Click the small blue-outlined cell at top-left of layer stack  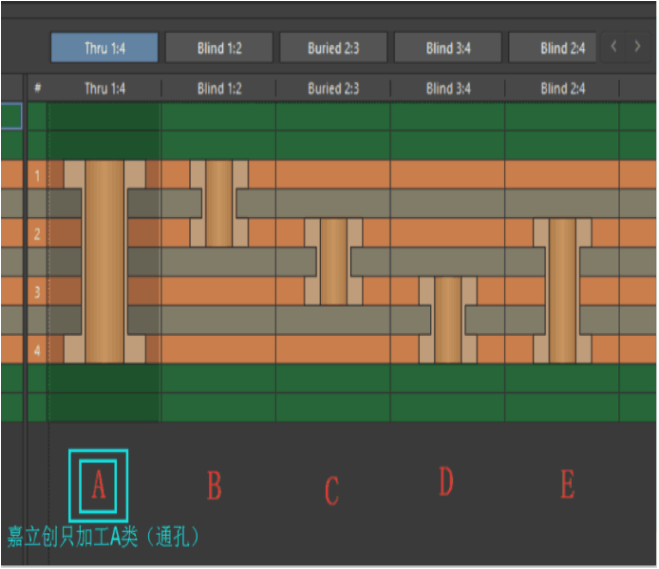[11, 116]
